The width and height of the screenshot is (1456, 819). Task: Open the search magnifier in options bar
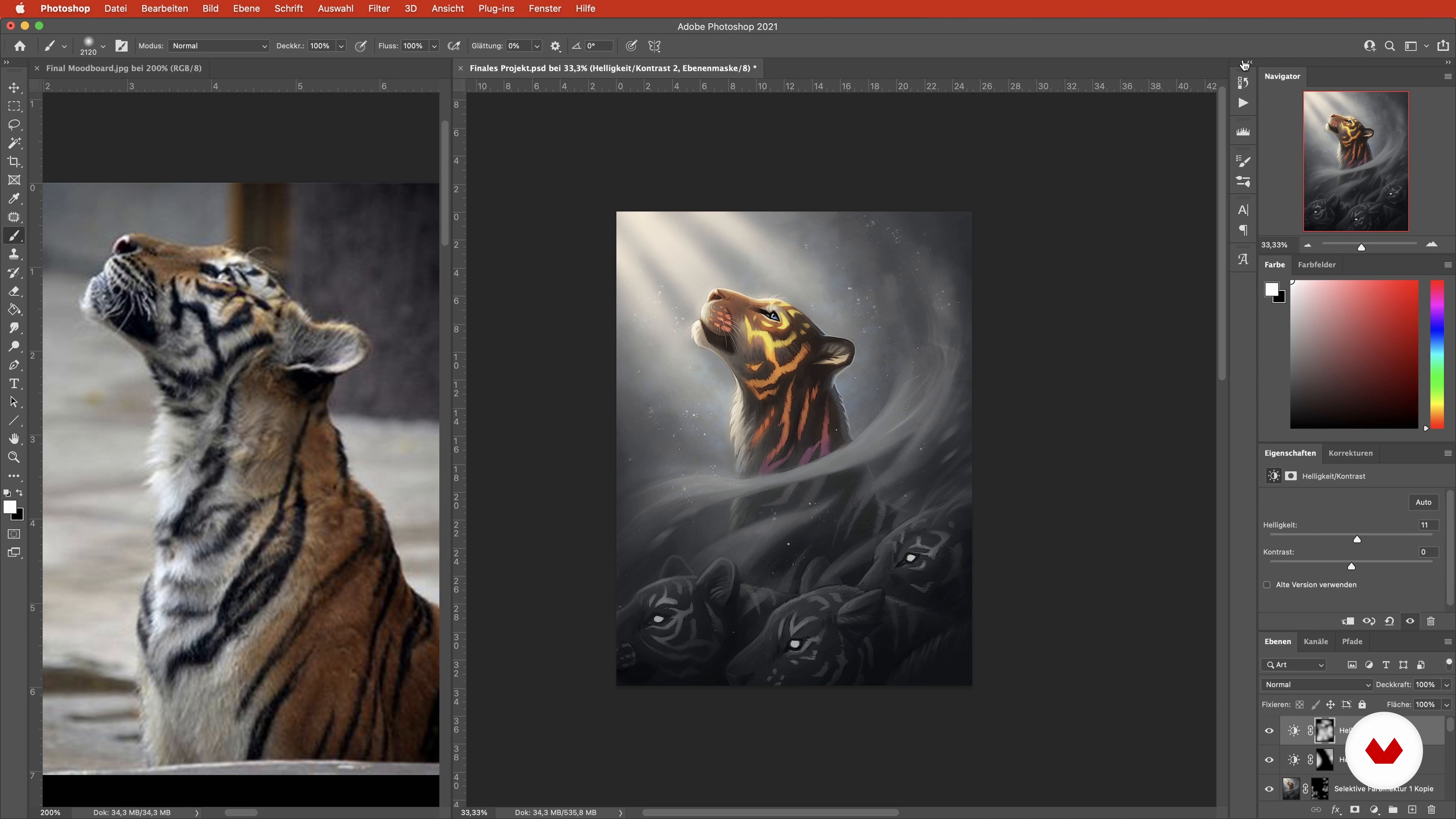tap(1390, 46)
